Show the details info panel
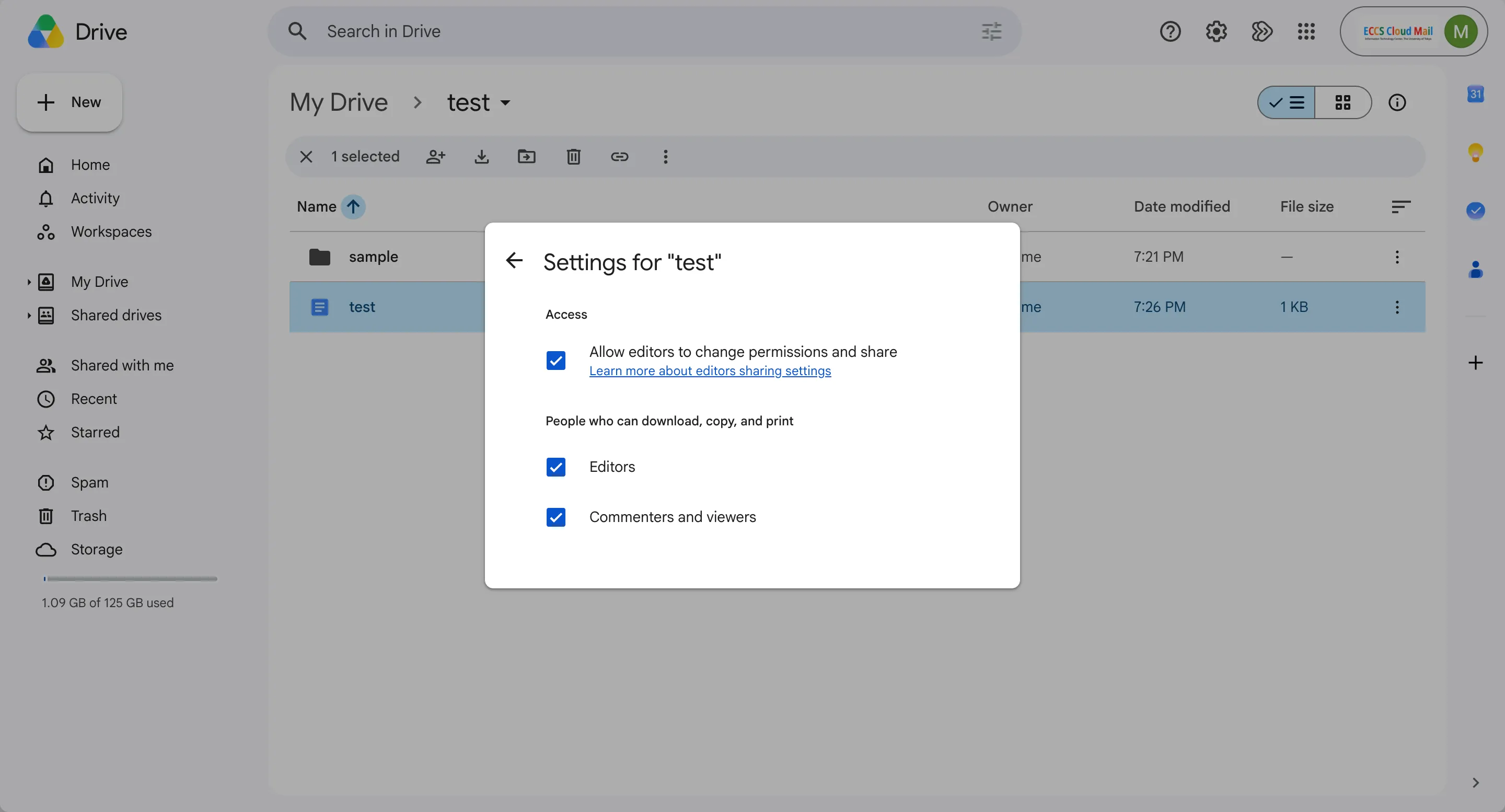Viewport: 1505px width, 812px height. point(1397,102)
